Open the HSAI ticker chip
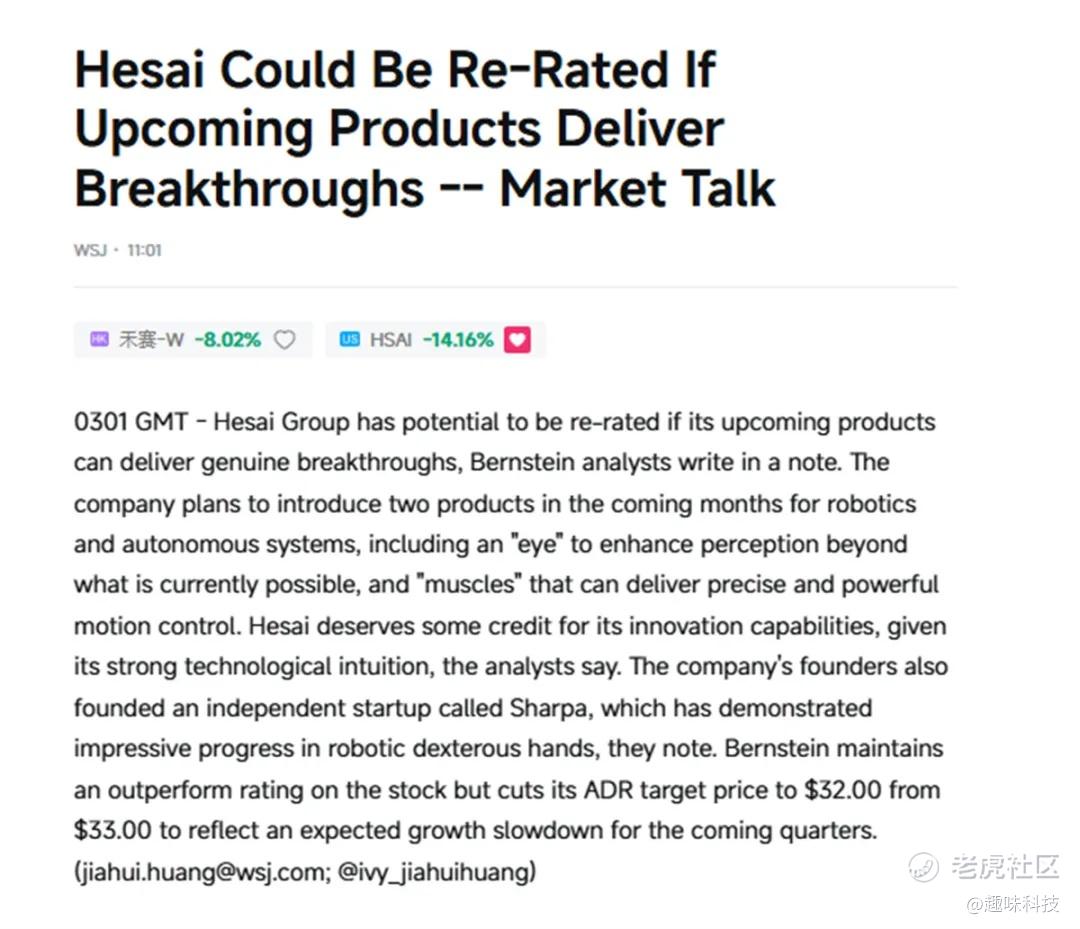1080x929 pixels. click(x=435, y=340)
